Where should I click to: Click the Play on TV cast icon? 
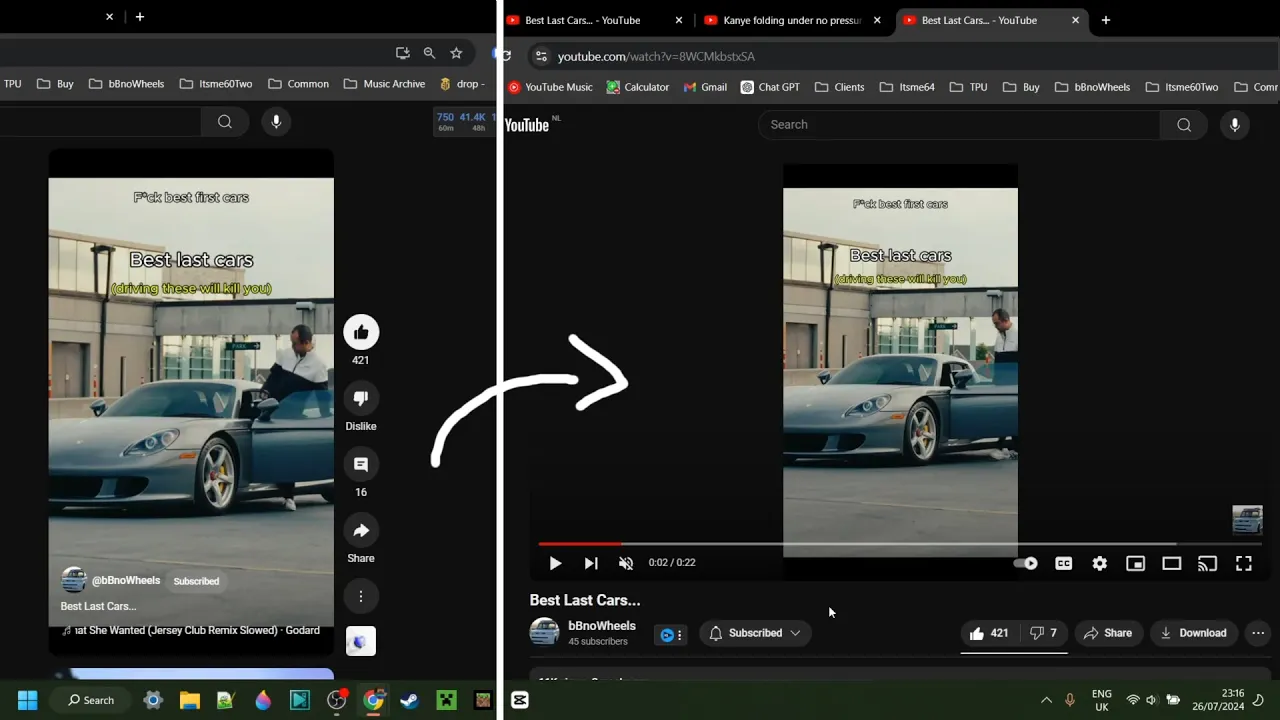click(x=1208, y=563)
